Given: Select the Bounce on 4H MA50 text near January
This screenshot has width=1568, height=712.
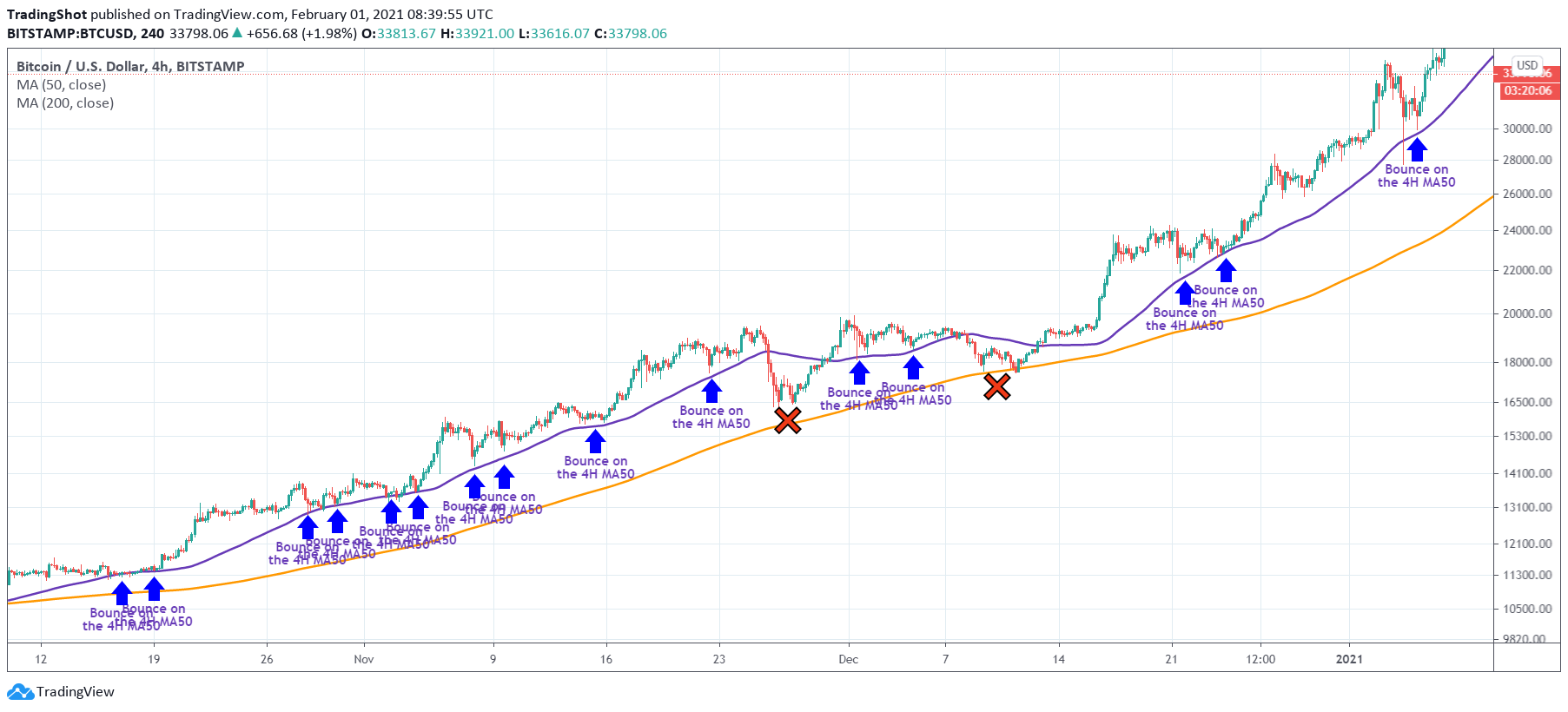Looking at the screenshot, I should click(x=1416, y=176).
